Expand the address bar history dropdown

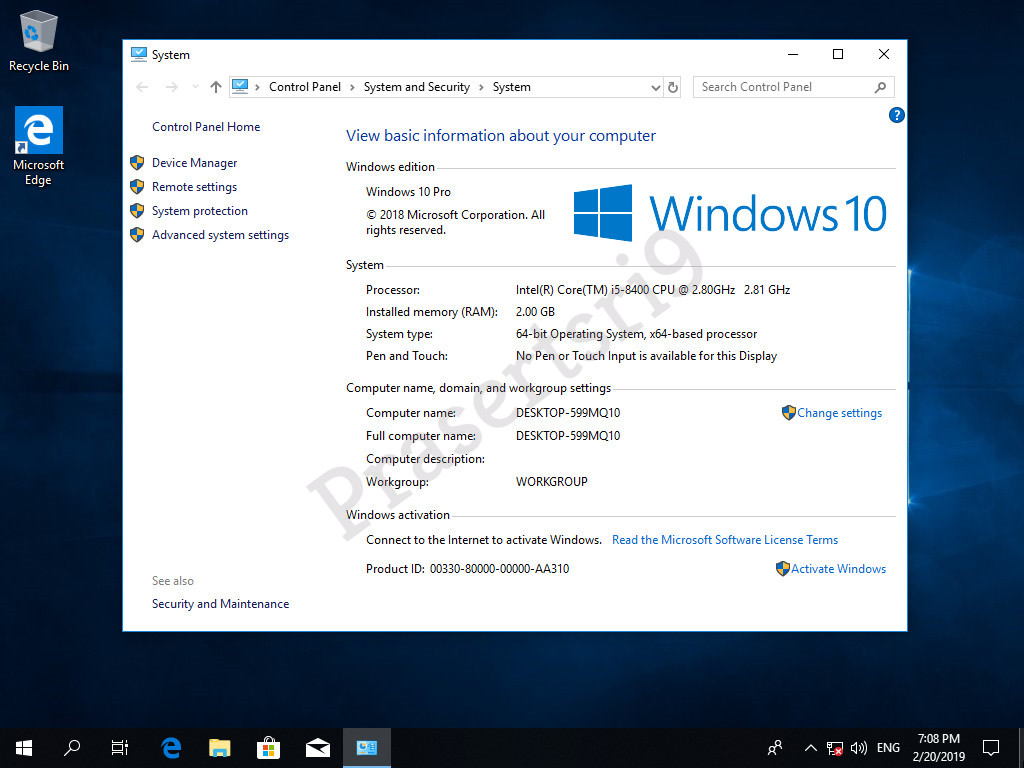pyautogui.click(x=656, y=88)
